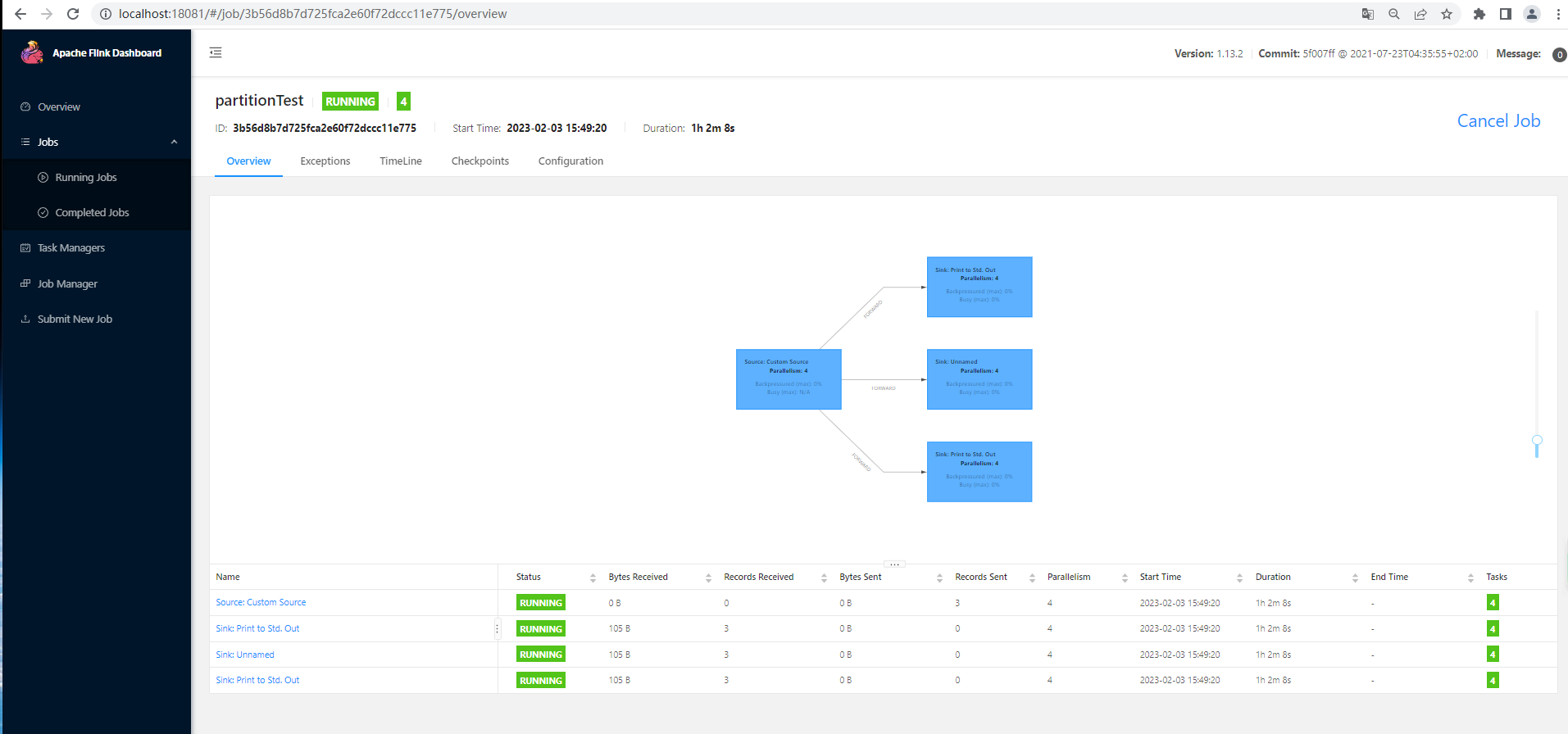Click the Tasks badge in Source: Custom Source row
This screenshot has height=734, width=1568.
1493,603
